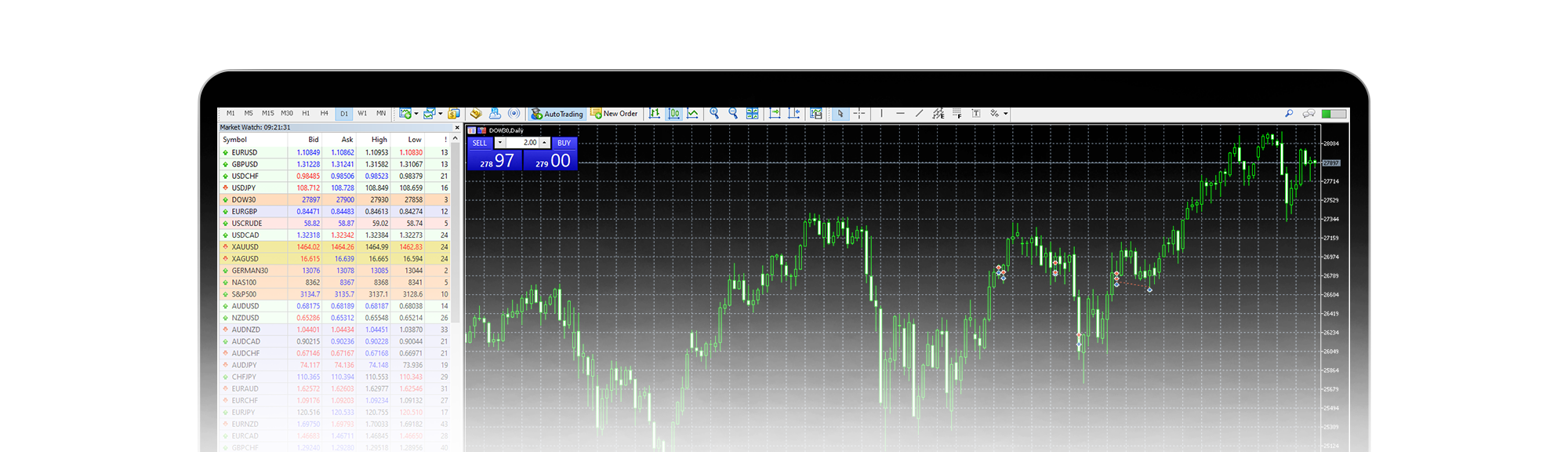Sort by Symbol column header
The image size is (1568, 452).
point(234,140)
